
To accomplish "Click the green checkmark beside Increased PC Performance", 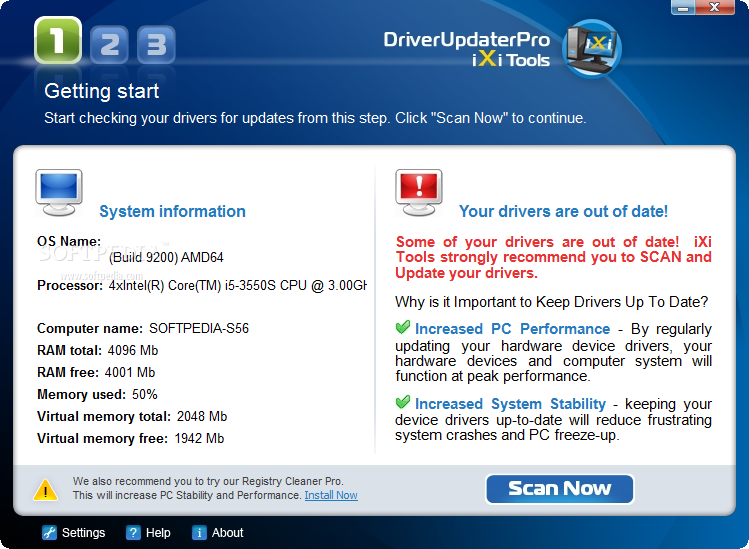I will tap(403, 327).
